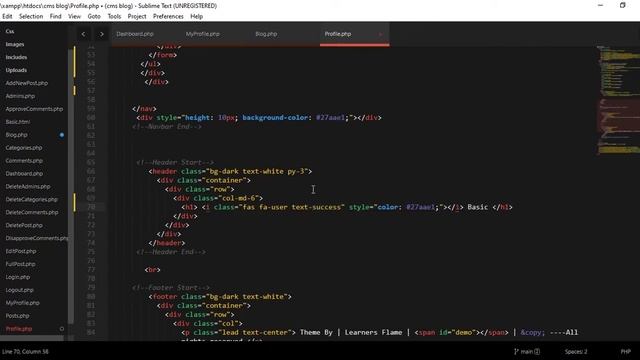The image size is (640, 360).
Task: Open Categories.php in the sidebar
Action: coord(24,148)
